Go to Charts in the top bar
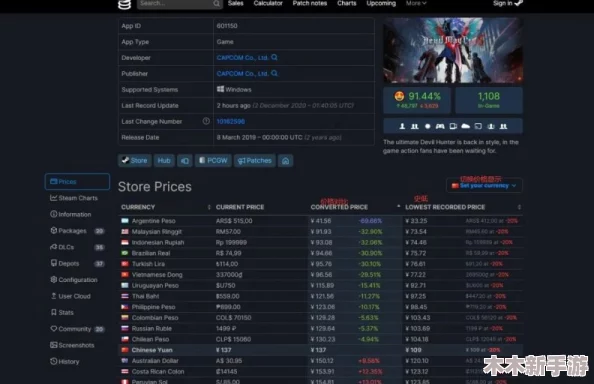Image resolution: width=594 pixels, height=384 pixels. click(x=347, y=3)
